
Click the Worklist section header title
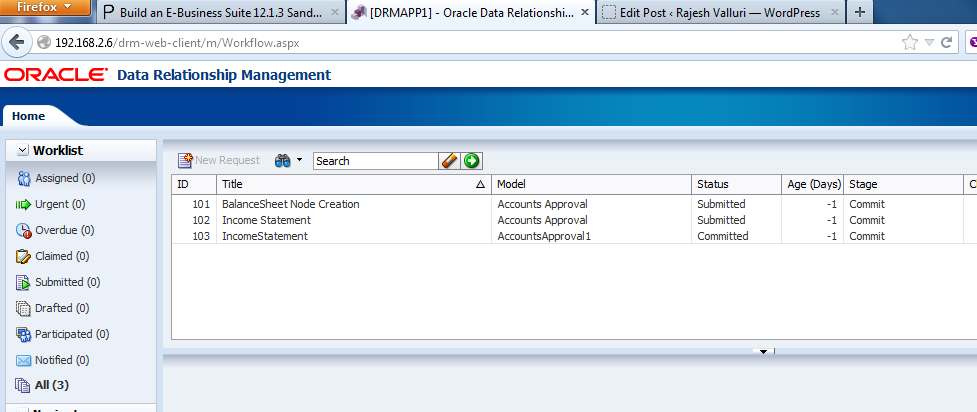(58, 150)
